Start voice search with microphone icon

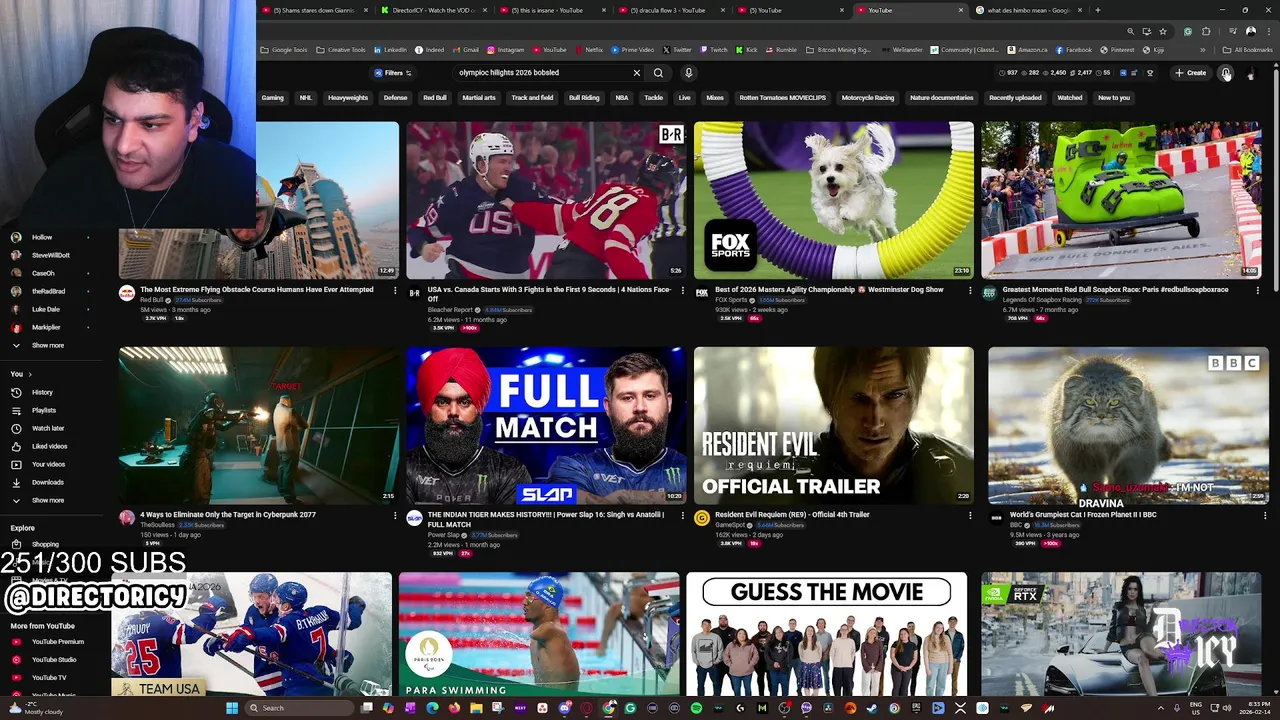point(688,73)
